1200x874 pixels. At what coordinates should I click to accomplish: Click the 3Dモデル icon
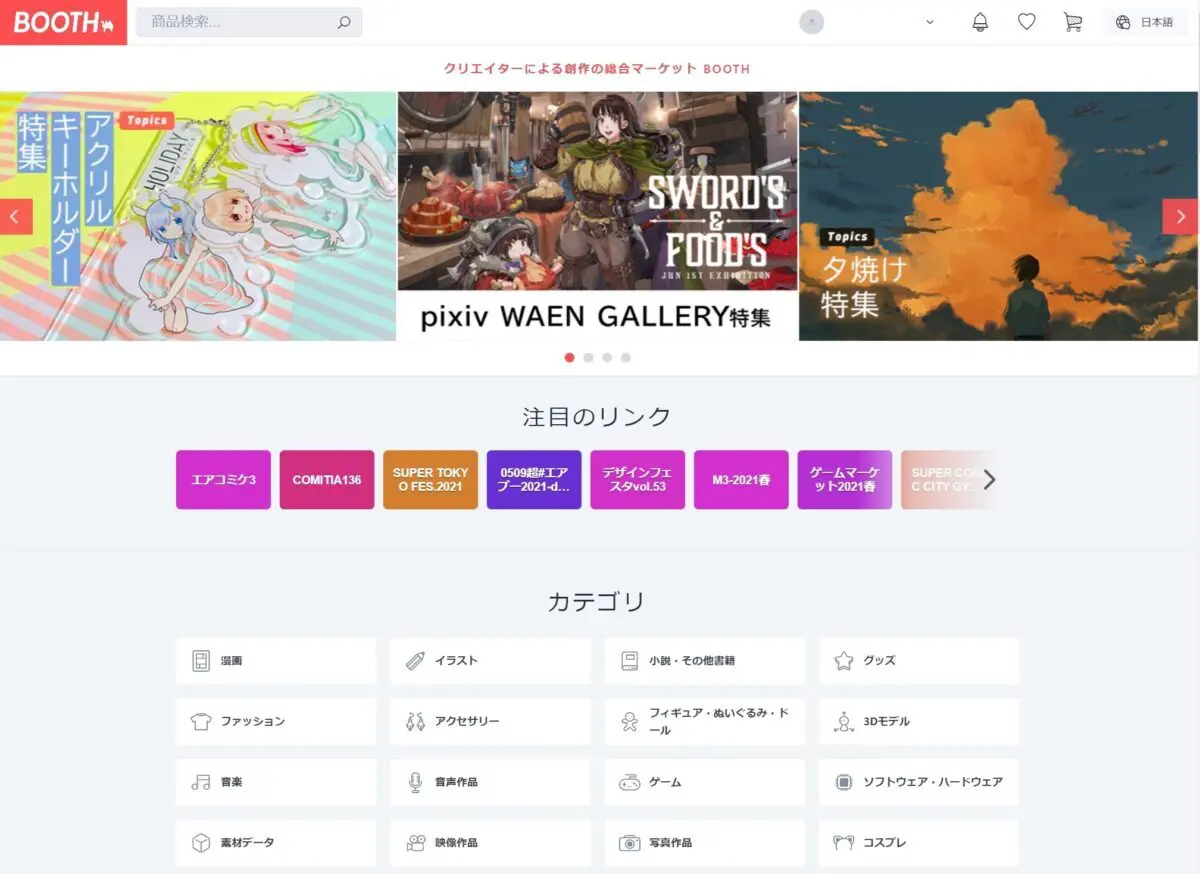(x=843, y=721)
